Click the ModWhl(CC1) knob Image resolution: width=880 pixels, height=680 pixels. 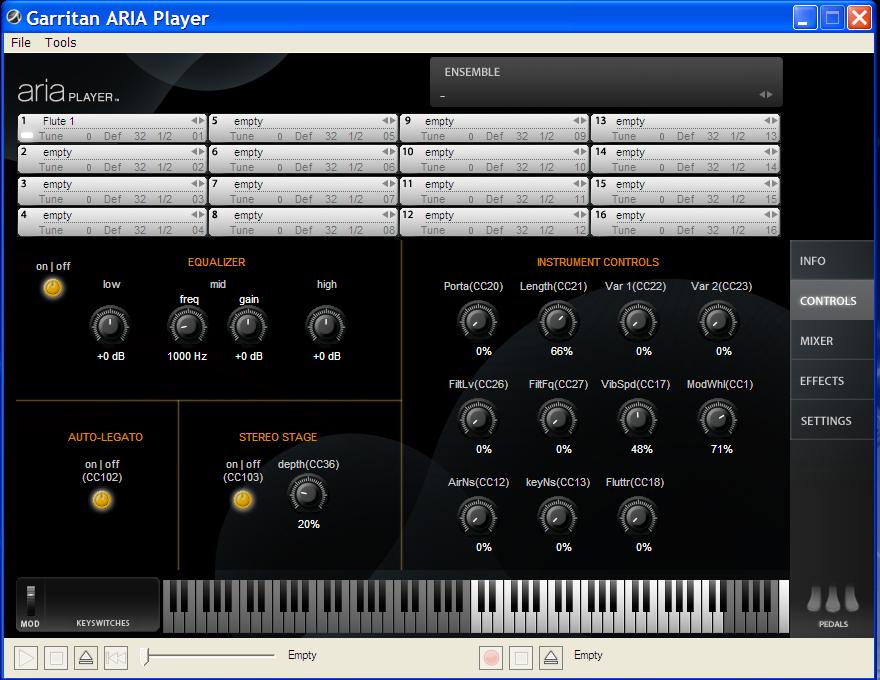[x=718, y=419]
